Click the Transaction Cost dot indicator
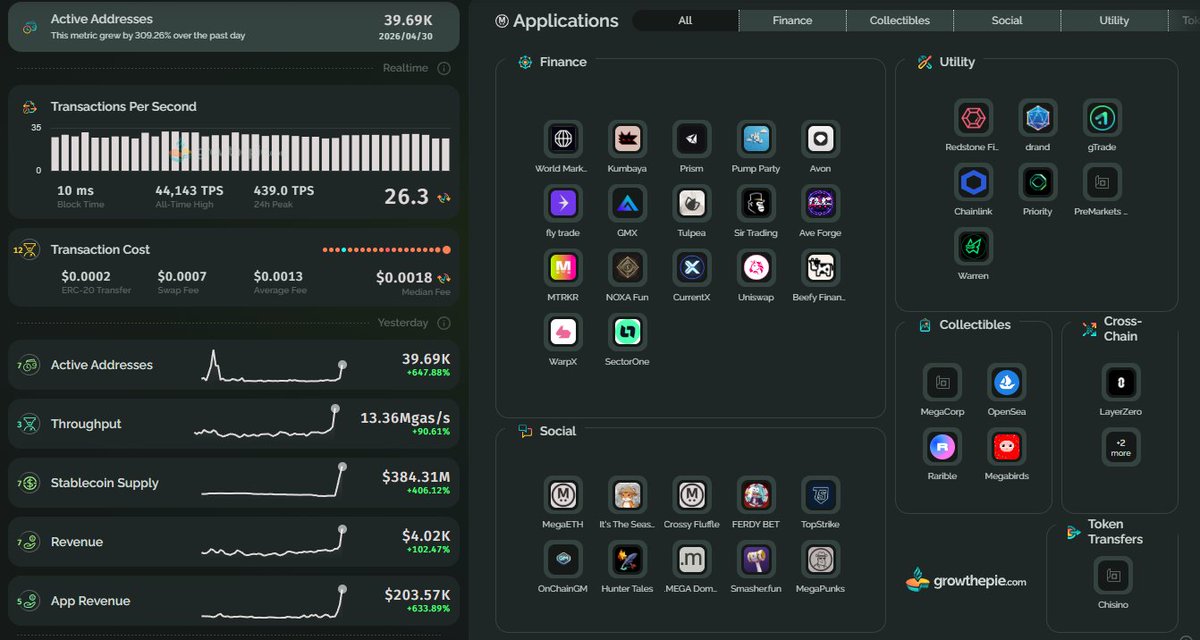1200x640 pixels. (x=387, y=249)
